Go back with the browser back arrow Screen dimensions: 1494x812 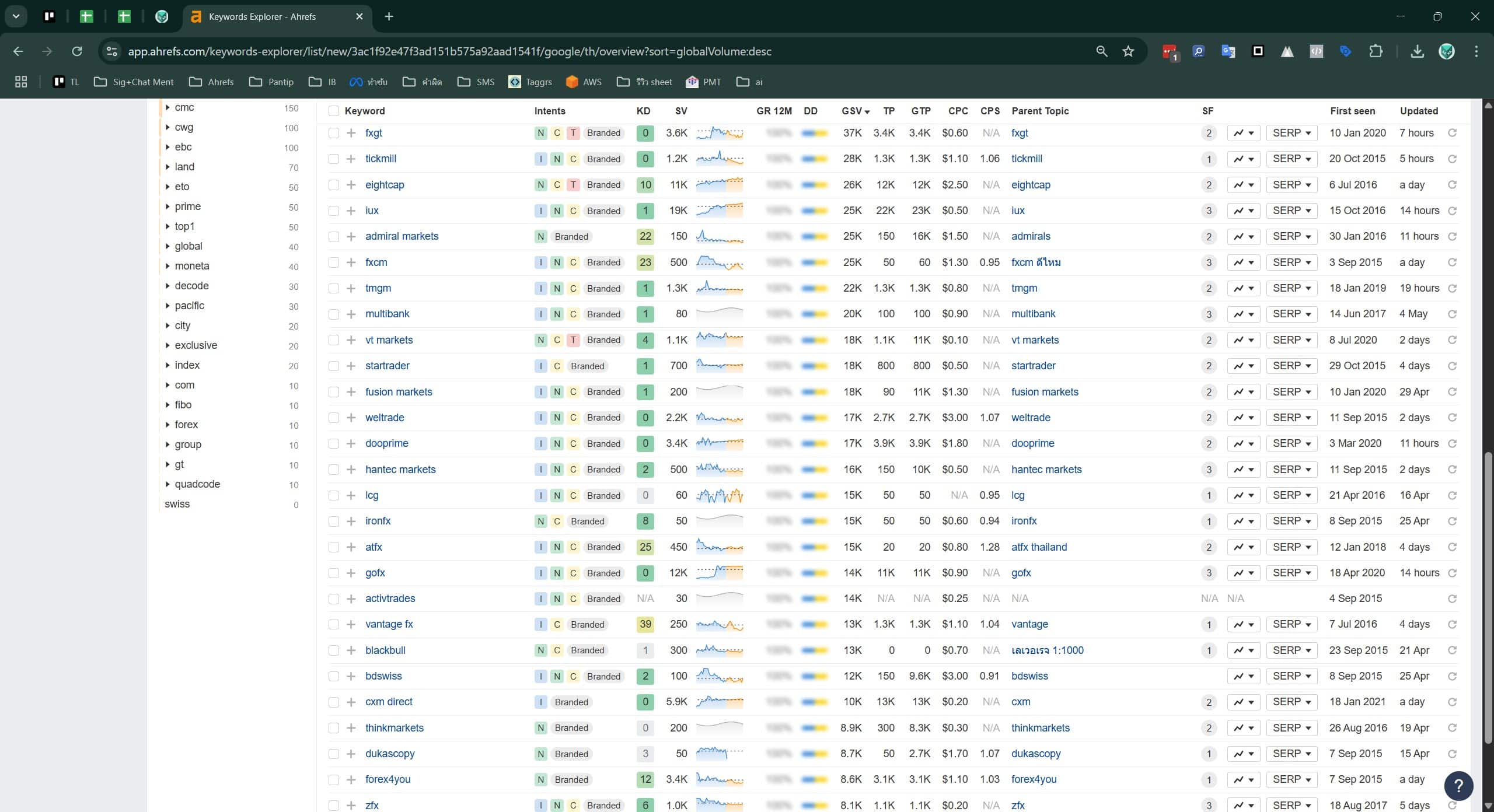(18, 51)
